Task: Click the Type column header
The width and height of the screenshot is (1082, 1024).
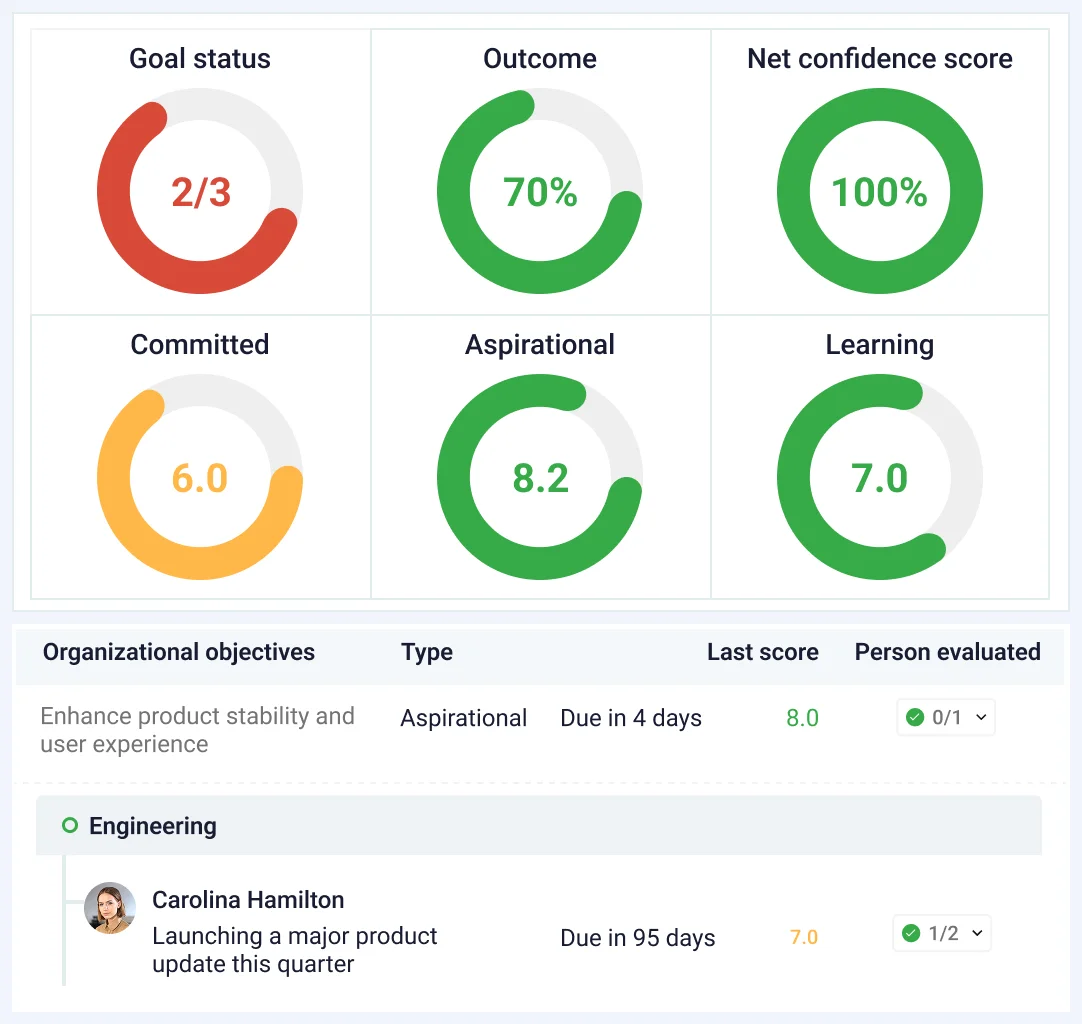Action: pyautogui.click(x=426, y=652)
